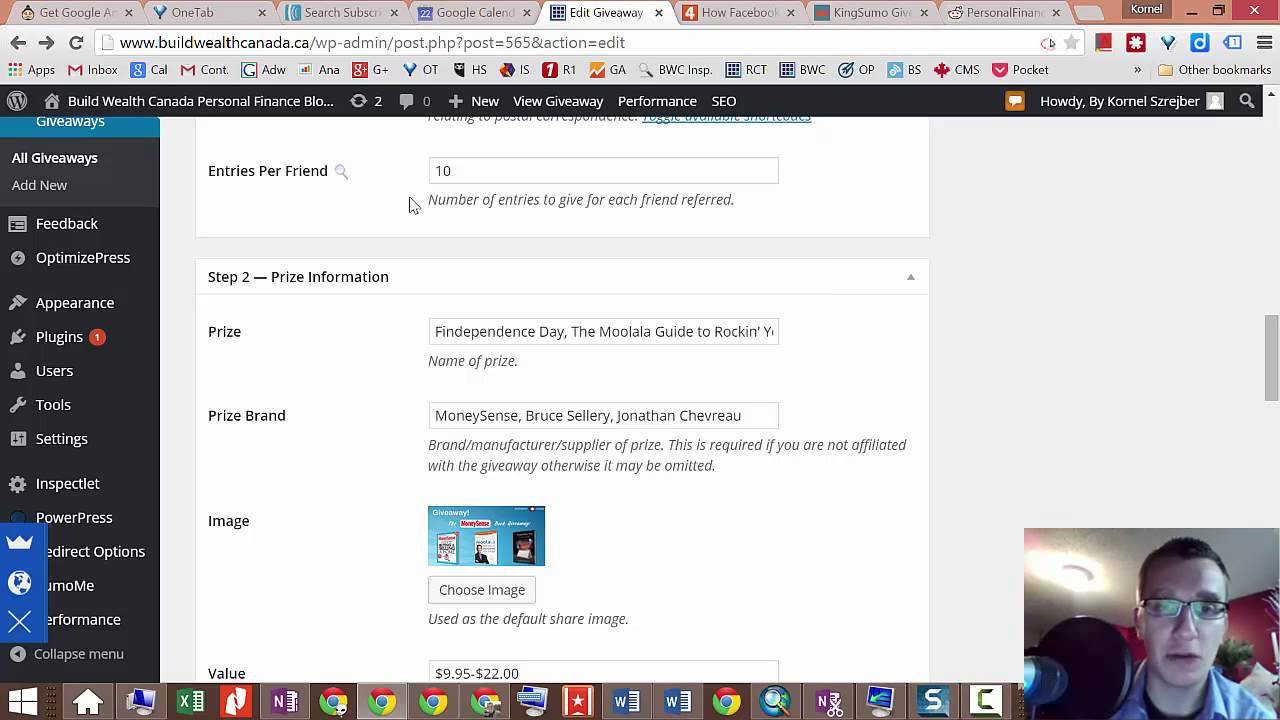Close the Edit Giveaway tab
This screenshot has width=1280, height=720.
659,13
